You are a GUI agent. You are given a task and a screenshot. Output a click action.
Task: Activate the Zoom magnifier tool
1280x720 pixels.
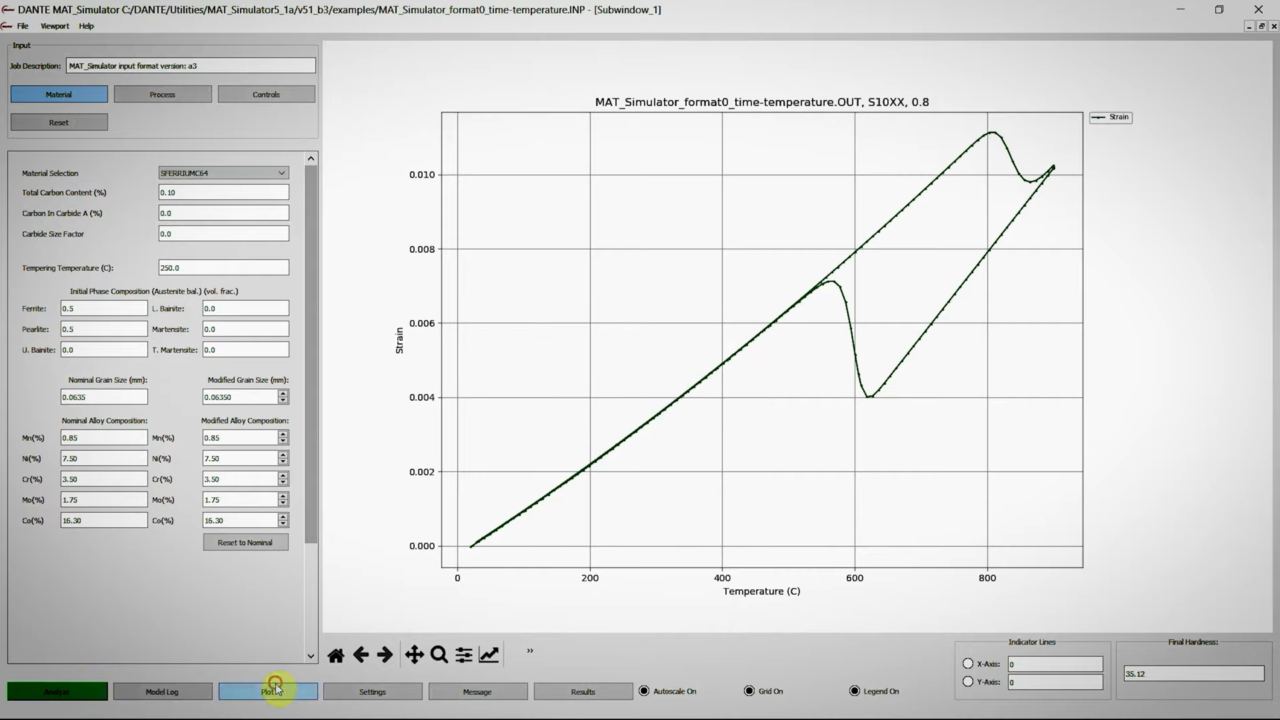(x=439, y=655)
